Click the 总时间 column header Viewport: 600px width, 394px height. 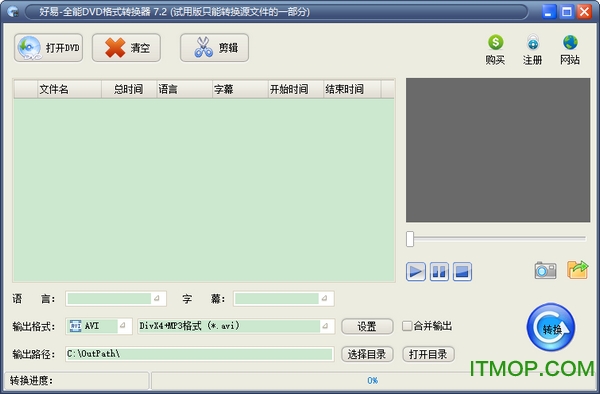click(x=129, y=89)
